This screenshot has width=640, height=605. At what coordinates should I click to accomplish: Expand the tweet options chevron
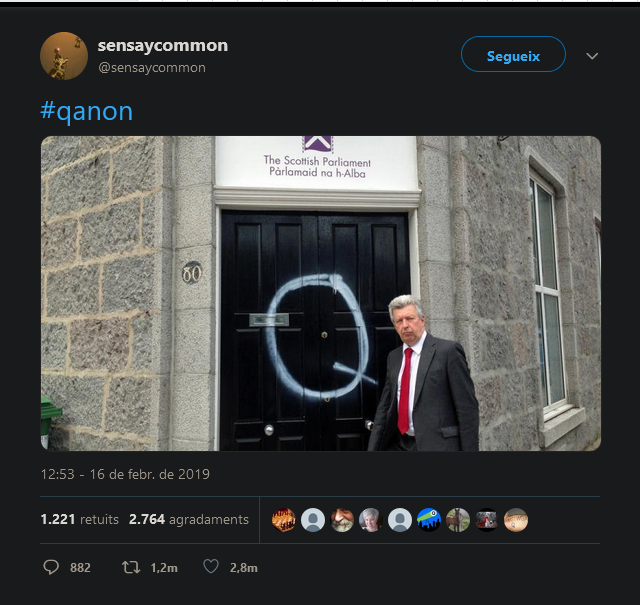[x=592, y=56]
